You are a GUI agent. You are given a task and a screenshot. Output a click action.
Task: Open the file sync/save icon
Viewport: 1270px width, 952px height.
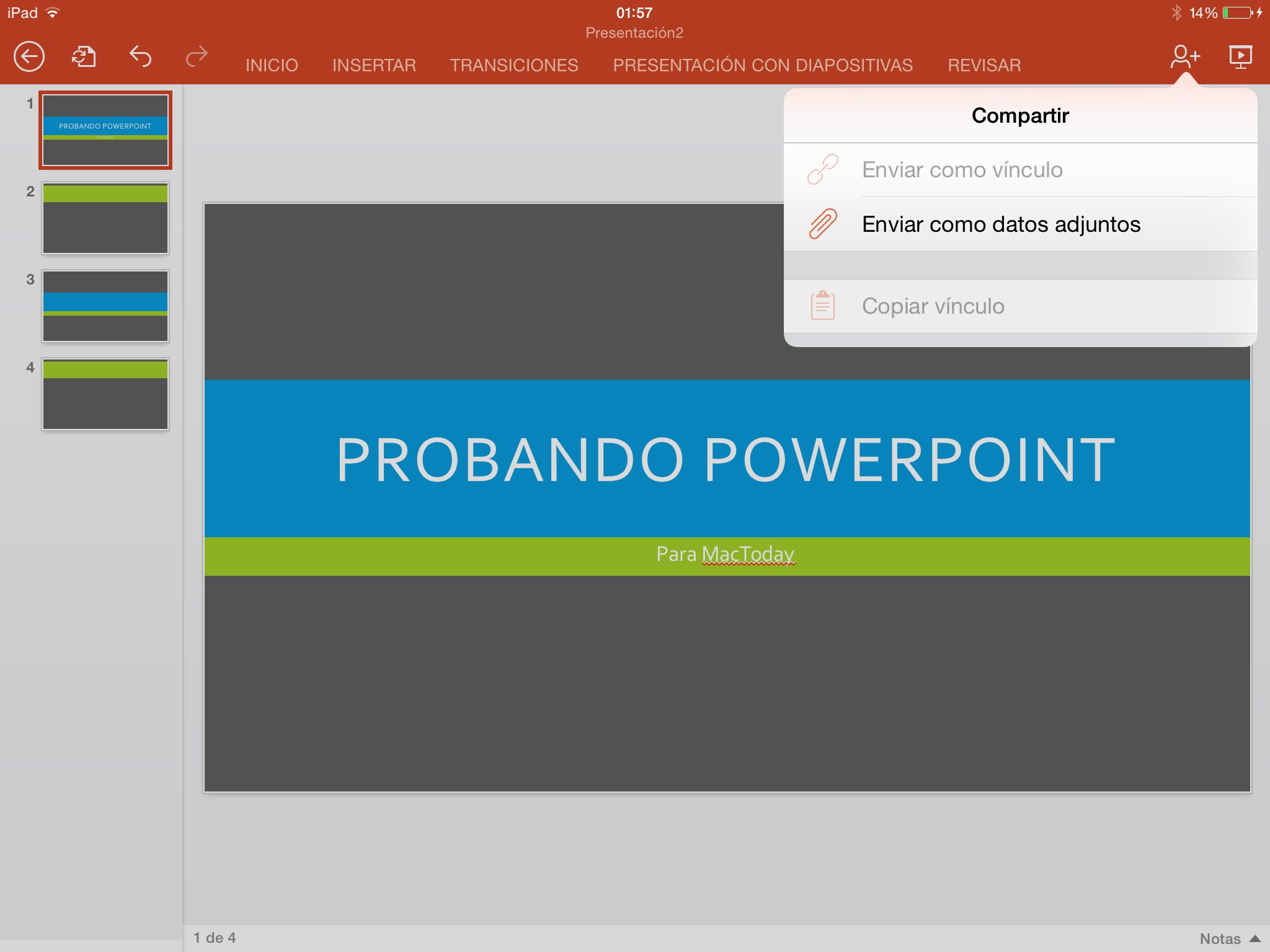pyautogui.click(x=84, y=57)
